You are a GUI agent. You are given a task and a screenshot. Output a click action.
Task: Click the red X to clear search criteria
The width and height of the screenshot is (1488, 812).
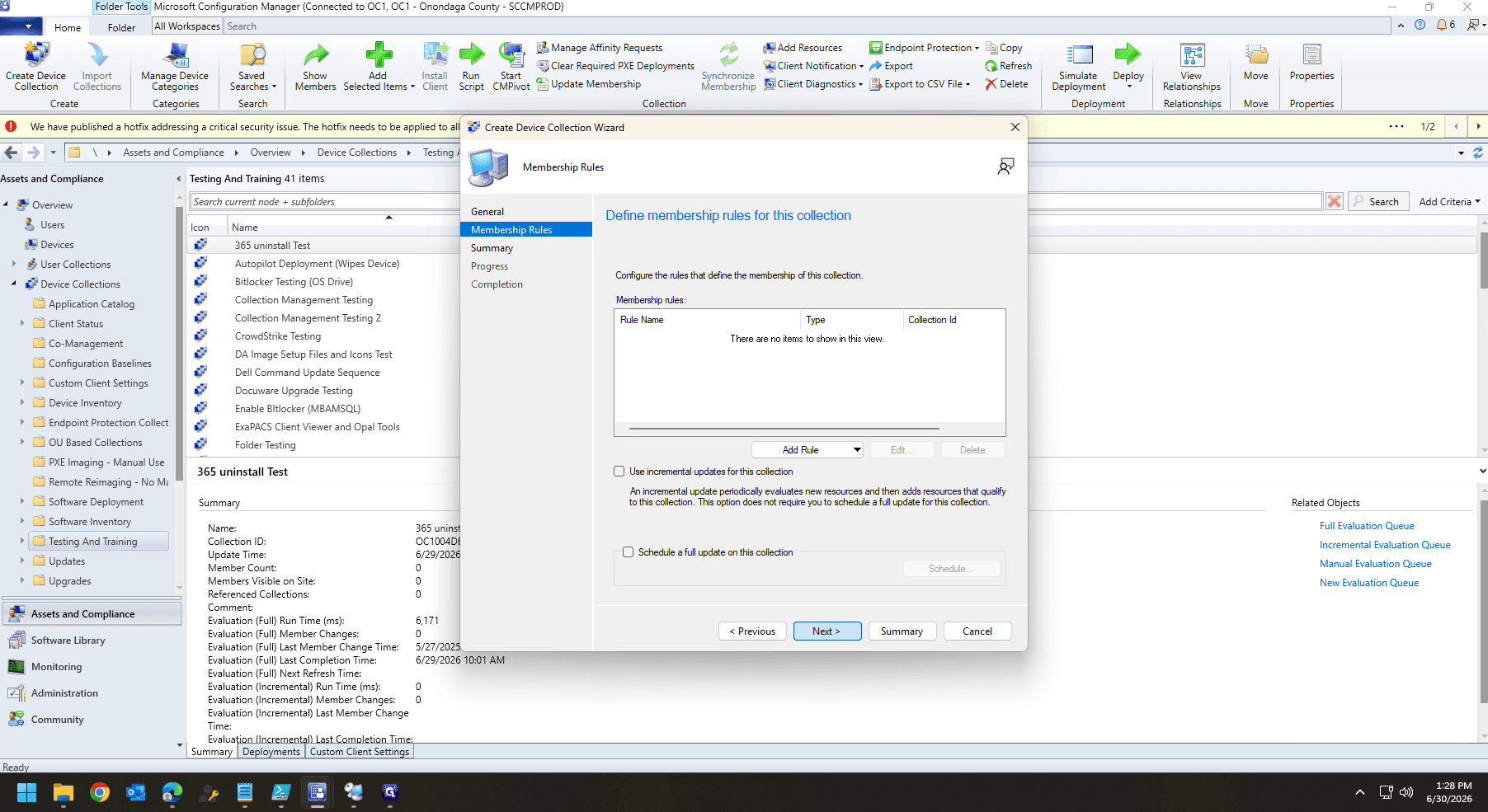click(x=1334, y=201)
